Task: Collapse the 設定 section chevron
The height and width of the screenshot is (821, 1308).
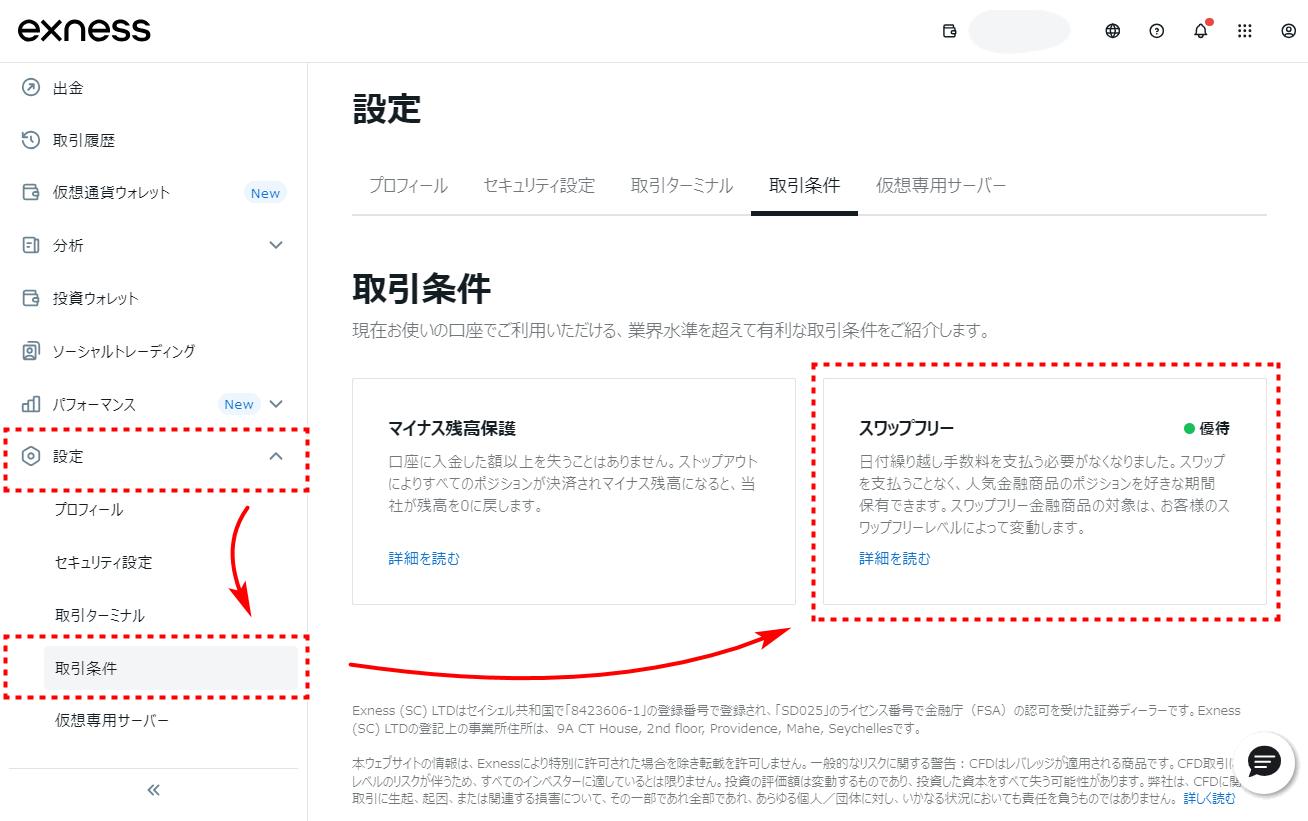Action: [277, 457]
